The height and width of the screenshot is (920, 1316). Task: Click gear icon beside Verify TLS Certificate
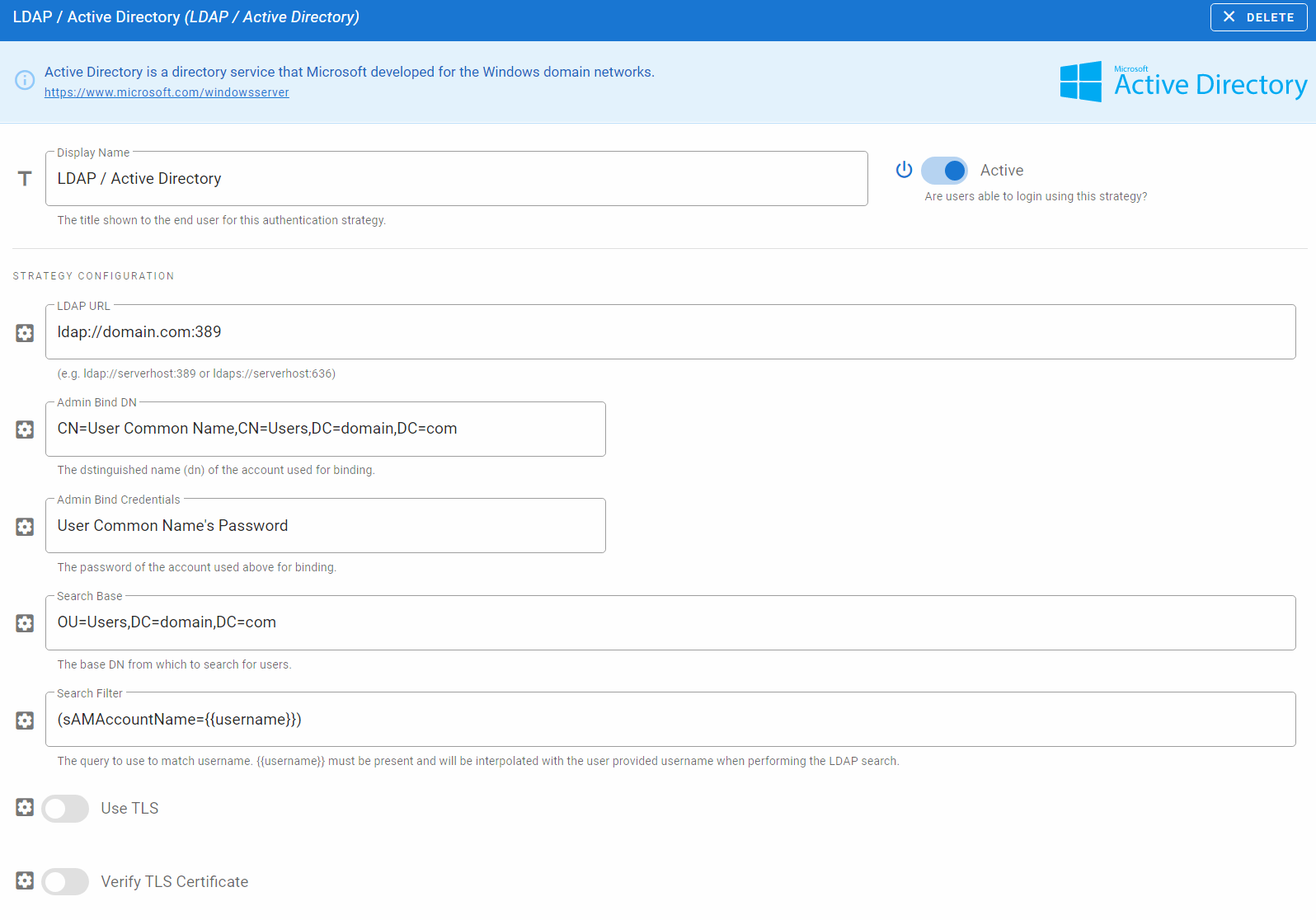click(x=25, y=880)
